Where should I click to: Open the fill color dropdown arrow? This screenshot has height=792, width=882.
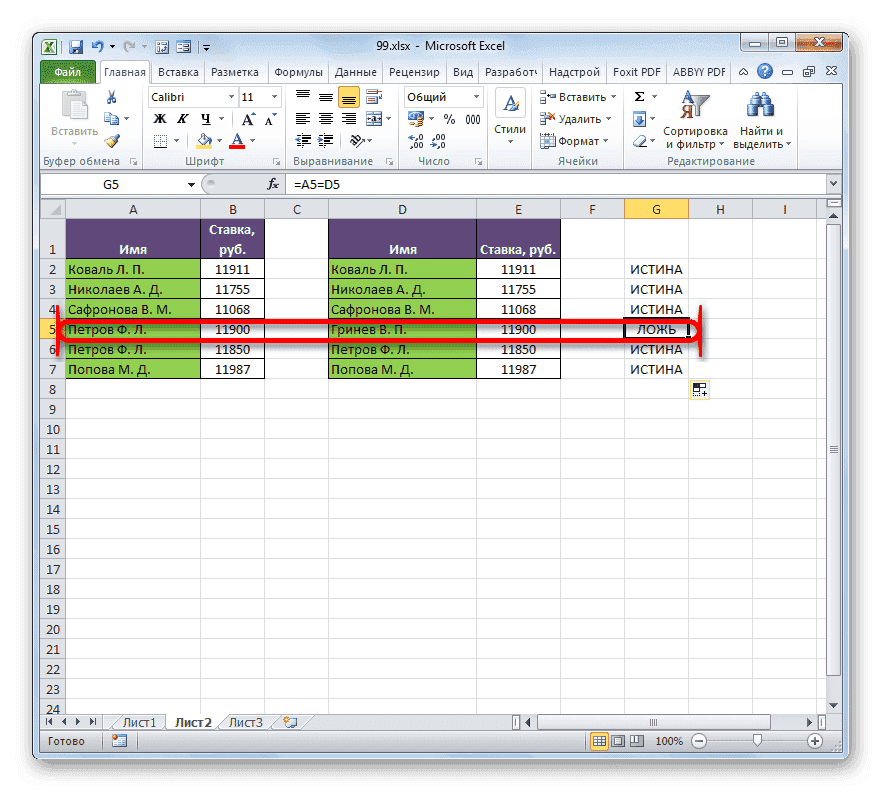click(219, 141)
